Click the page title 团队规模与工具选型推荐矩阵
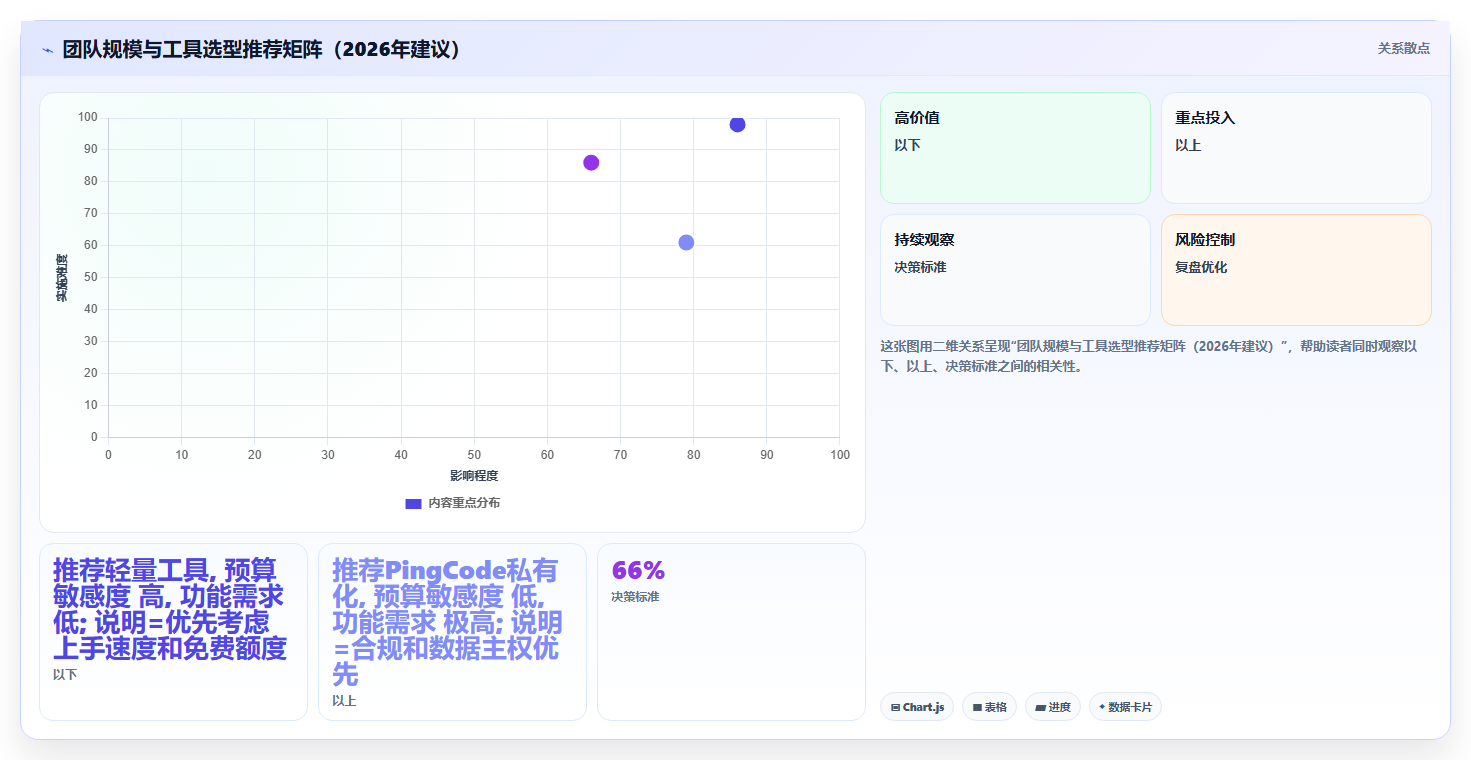 (x=264, y=50)
